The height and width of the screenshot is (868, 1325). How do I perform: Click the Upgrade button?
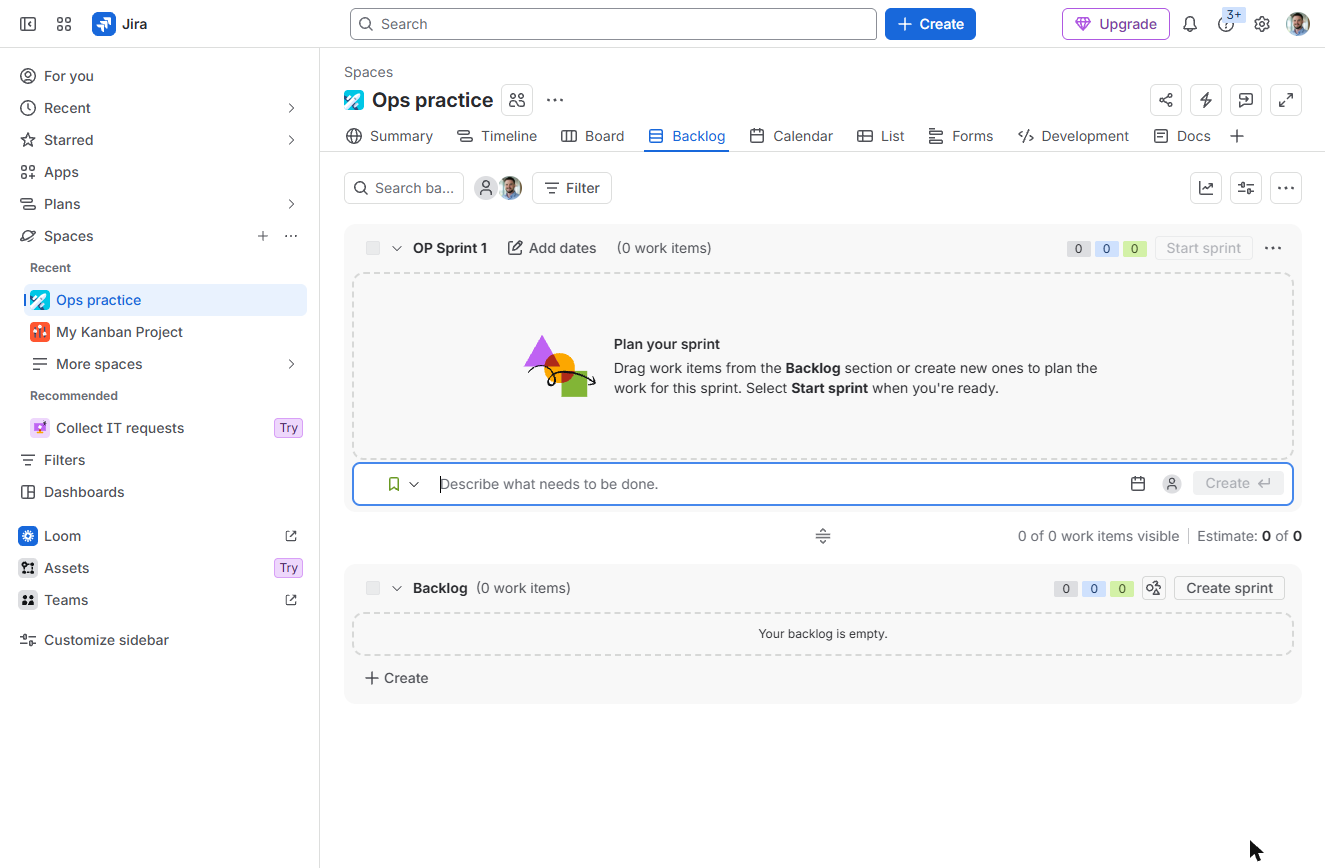click(1116, 24)
